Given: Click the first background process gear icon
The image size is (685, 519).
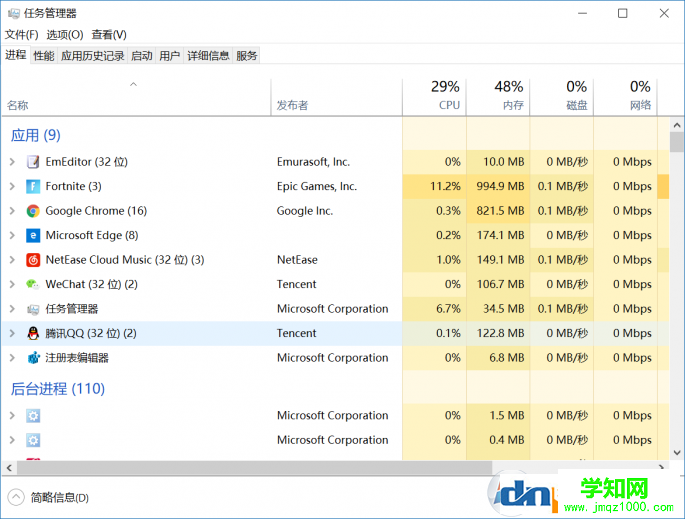Looking at the screenshot, I should [x=33, y=415].
